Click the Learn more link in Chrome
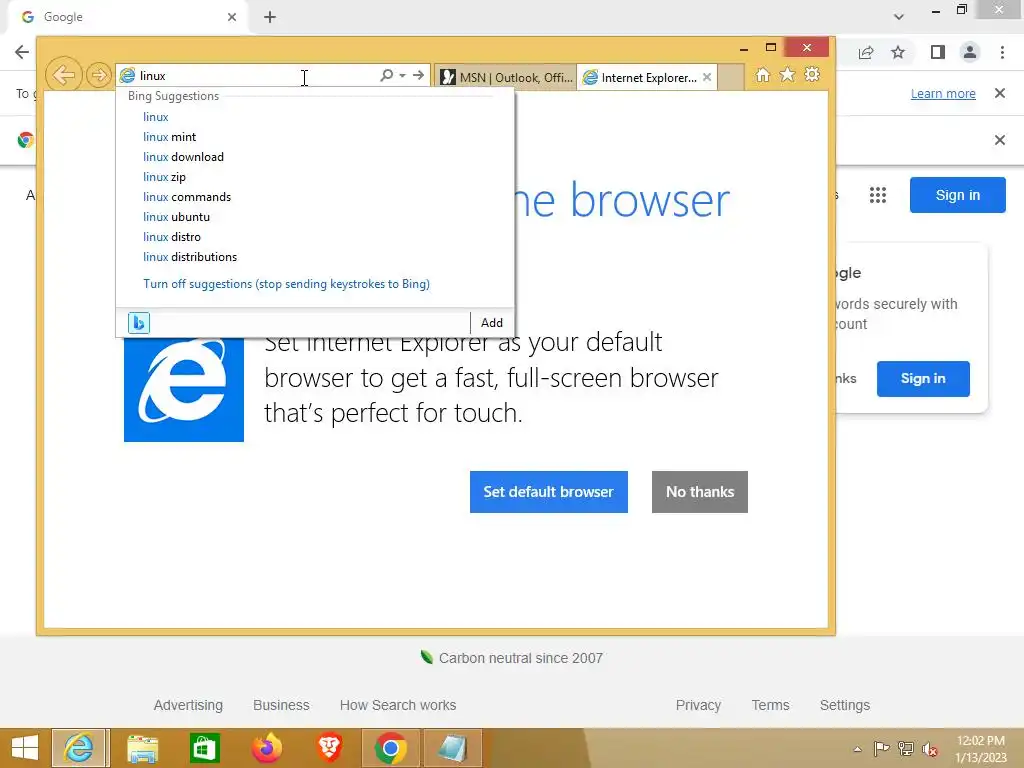Viewport: 1024px width, 768px height. pos(943,93)
